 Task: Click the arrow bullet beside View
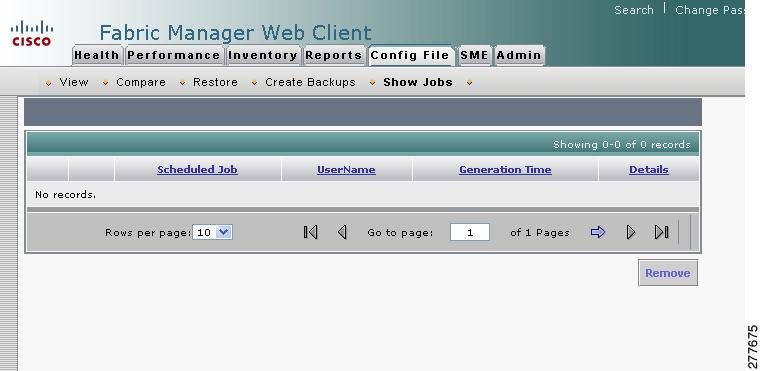(48, 83)
